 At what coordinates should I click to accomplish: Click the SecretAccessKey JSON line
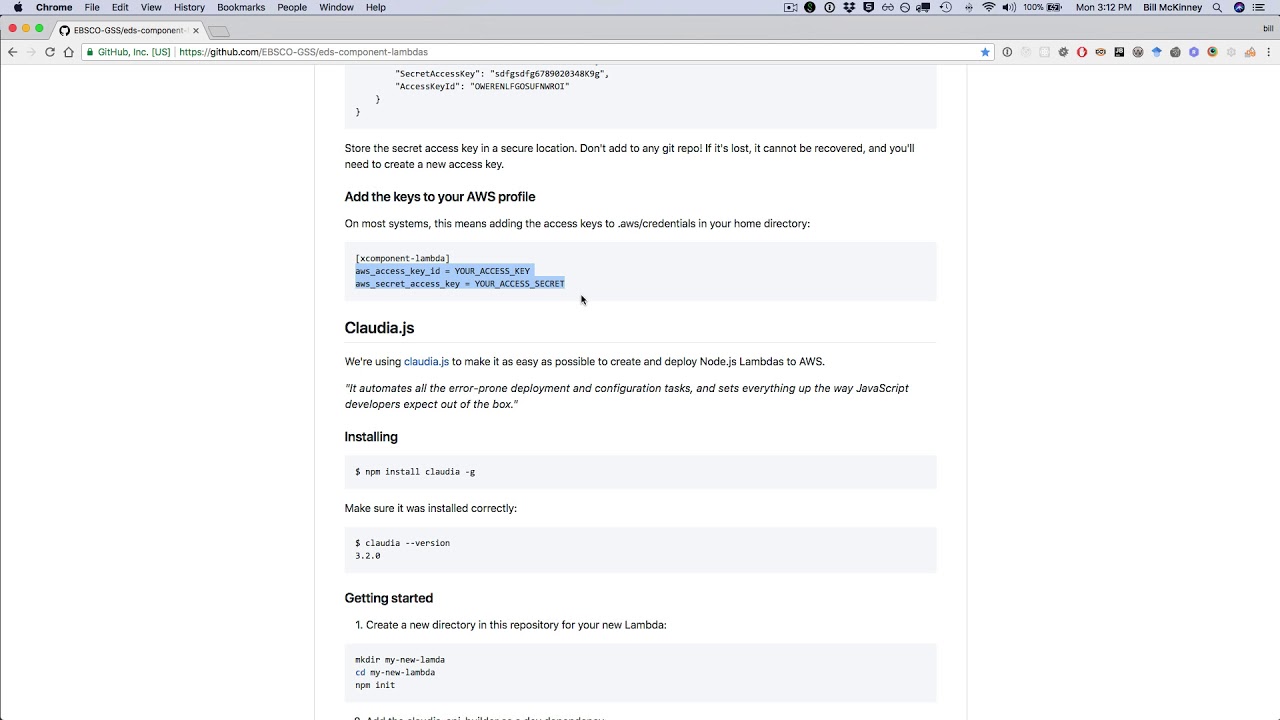502,74
